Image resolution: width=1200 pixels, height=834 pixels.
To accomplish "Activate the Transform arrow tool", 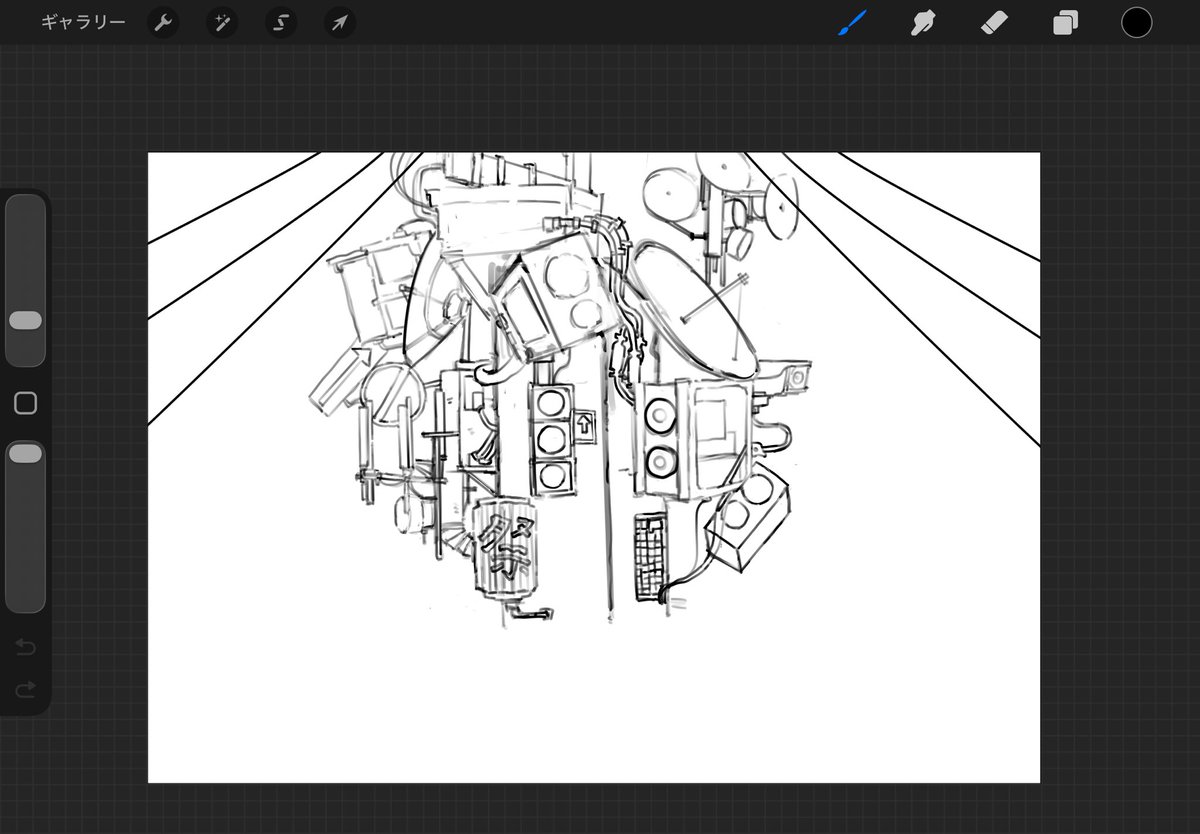I will pos(340,23).
